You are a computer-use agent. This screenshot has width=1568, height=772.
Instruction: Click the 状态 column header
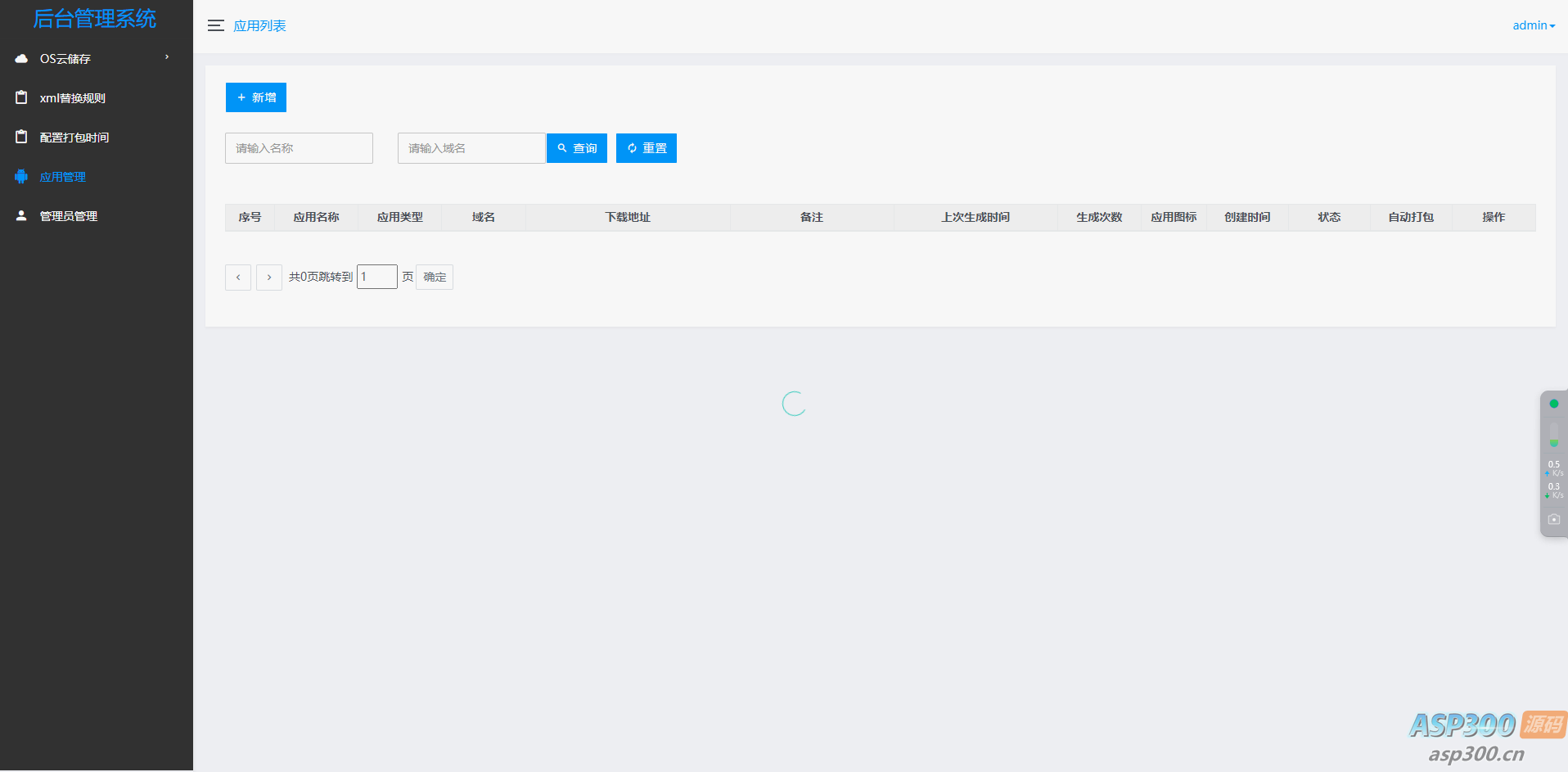coord(1329,217)
